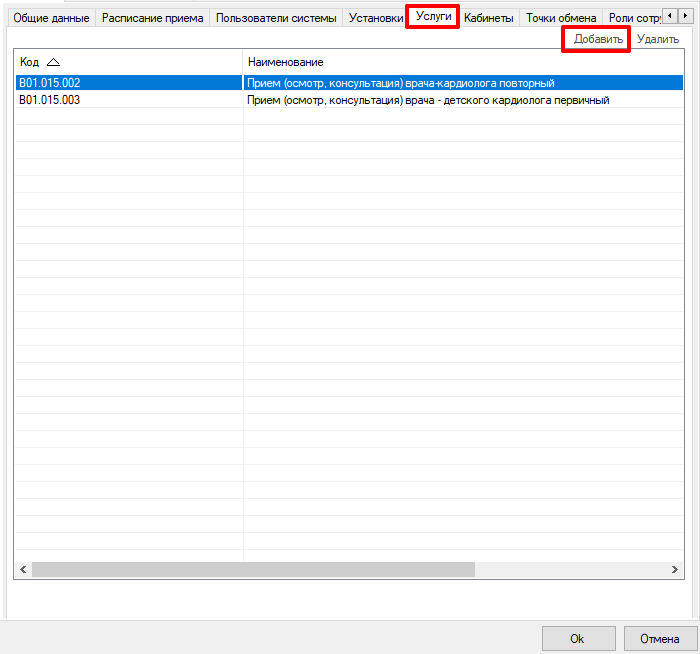Image resolution: width=700 pixels, height=654 pixels.
Task: Select the Услуги tab
Action: click(433, 17)
